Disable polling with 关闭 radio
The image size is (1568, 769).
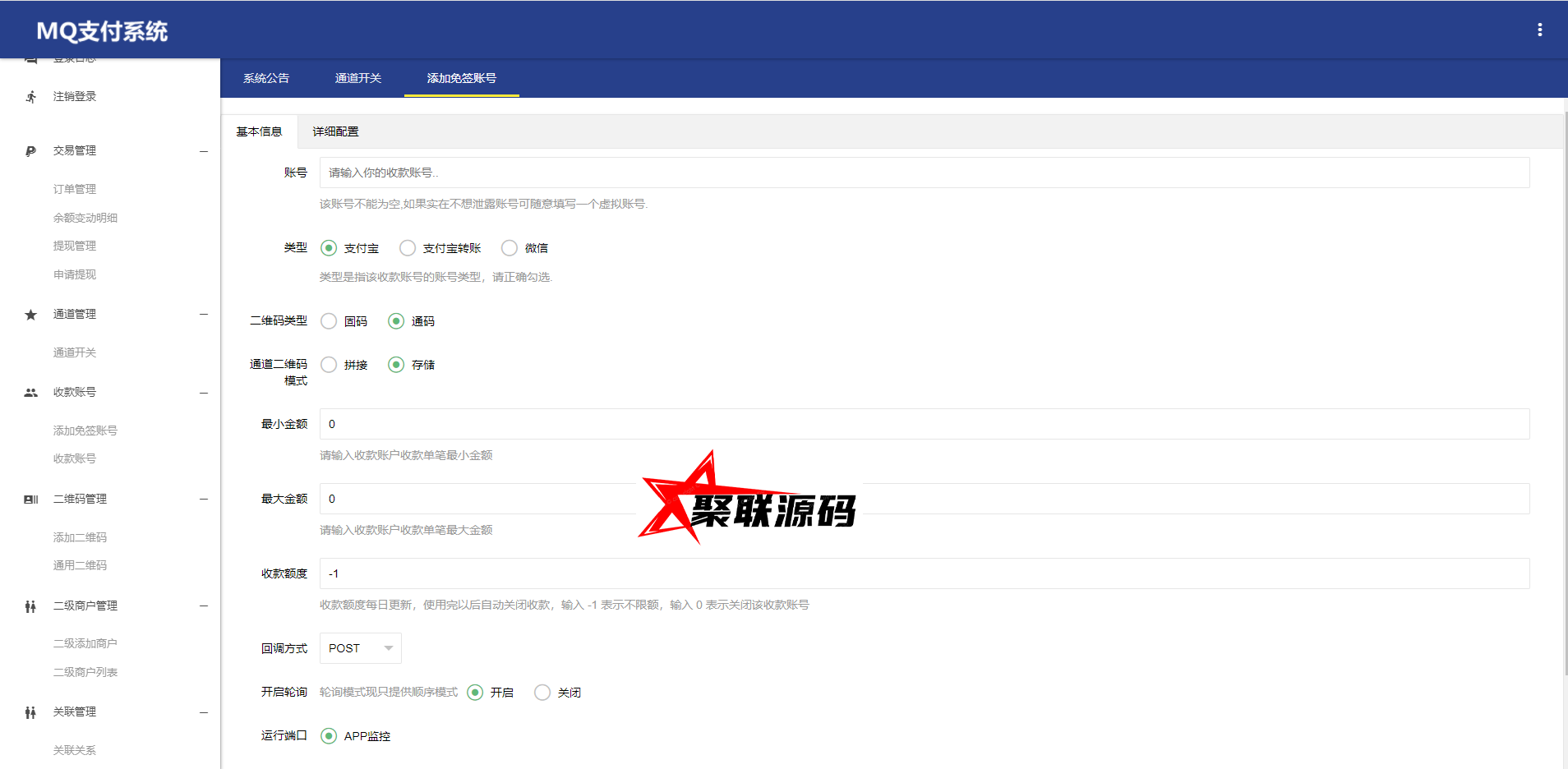pos(542,693)
